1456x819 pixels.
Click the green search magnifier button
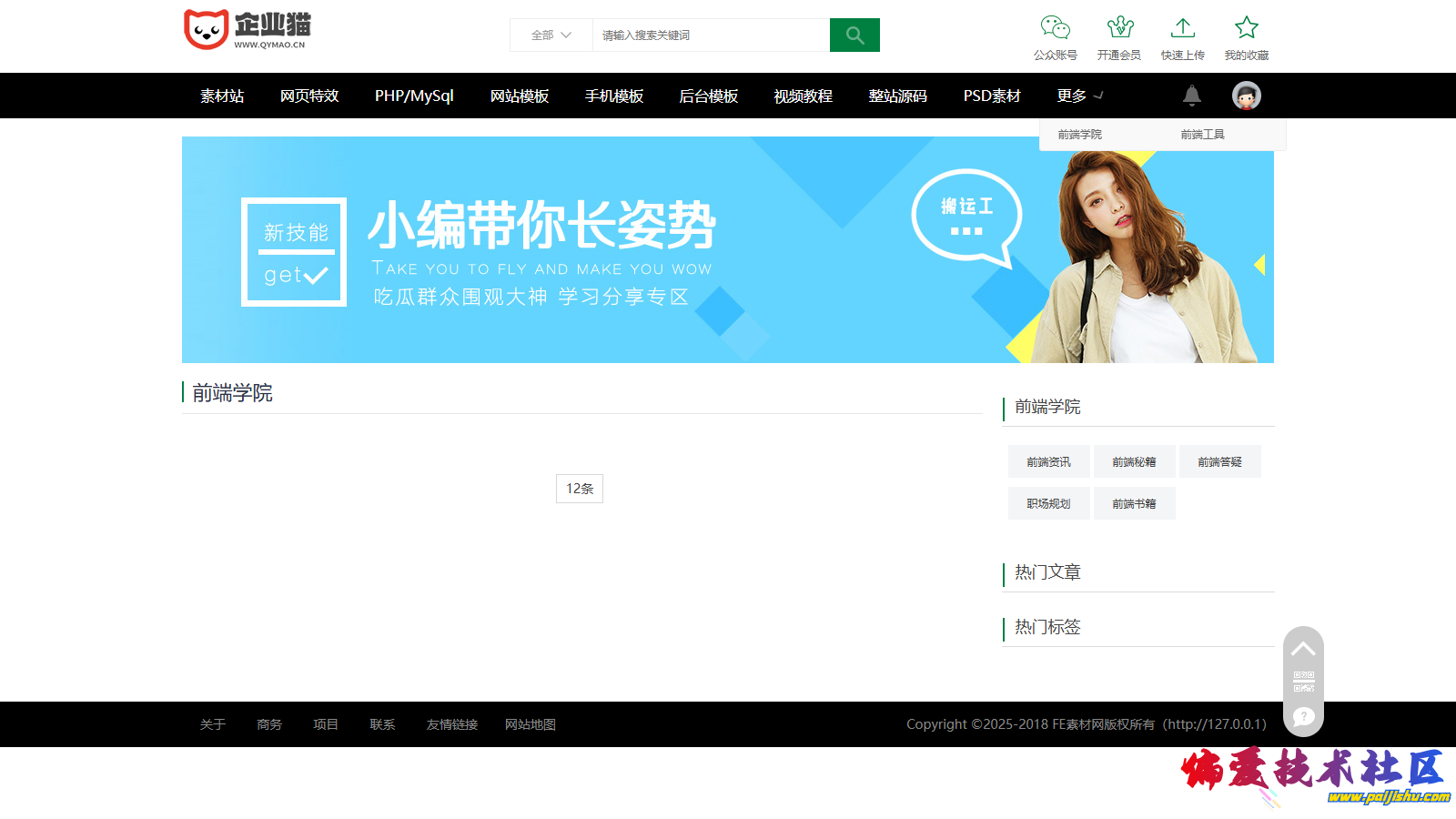(x=854, y=35)
